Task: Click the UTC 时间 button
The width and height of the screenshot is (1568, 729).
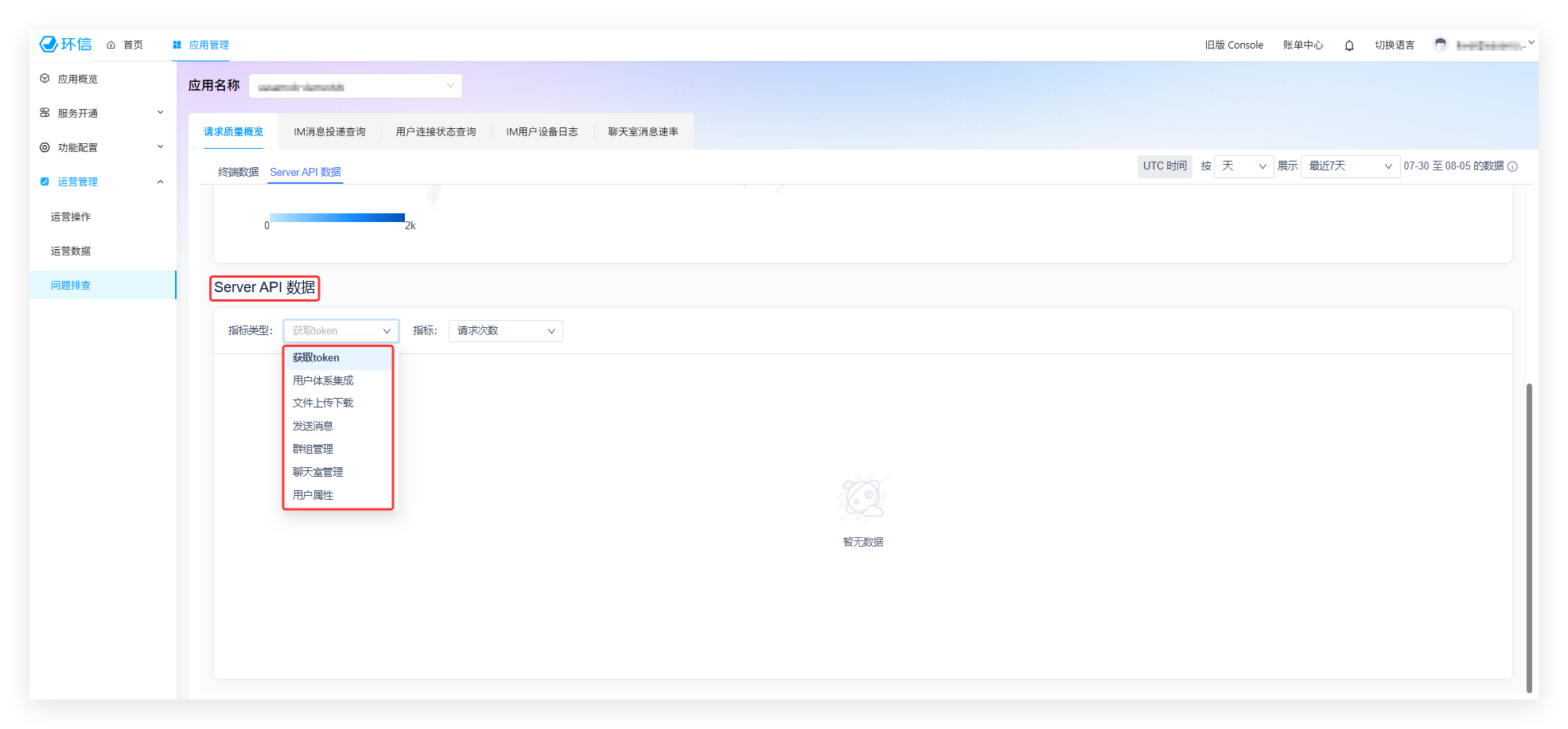Action: coord(1164,166)
